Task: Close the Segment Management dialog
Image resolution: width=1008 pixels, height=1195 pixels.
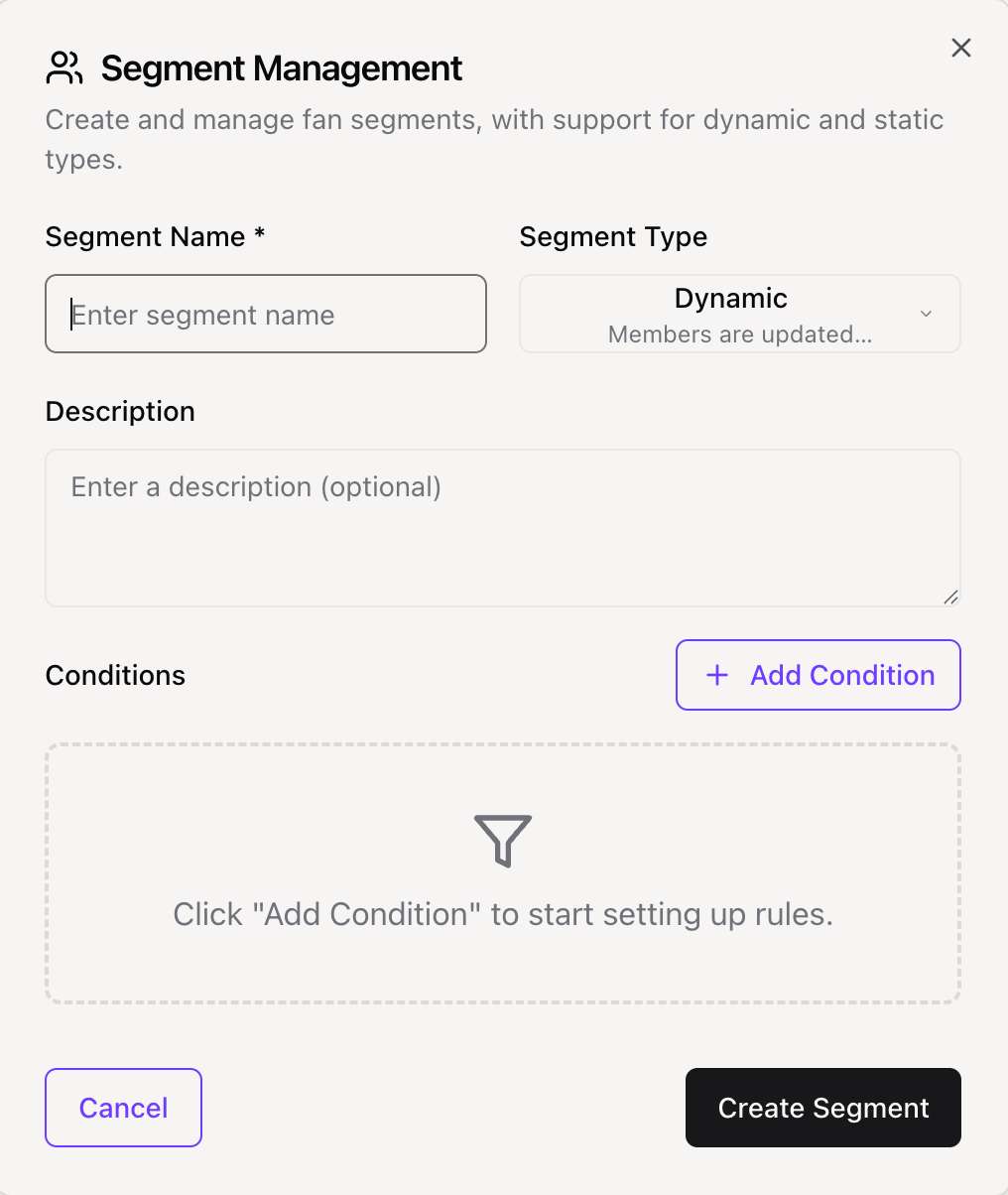Action: 960,48
